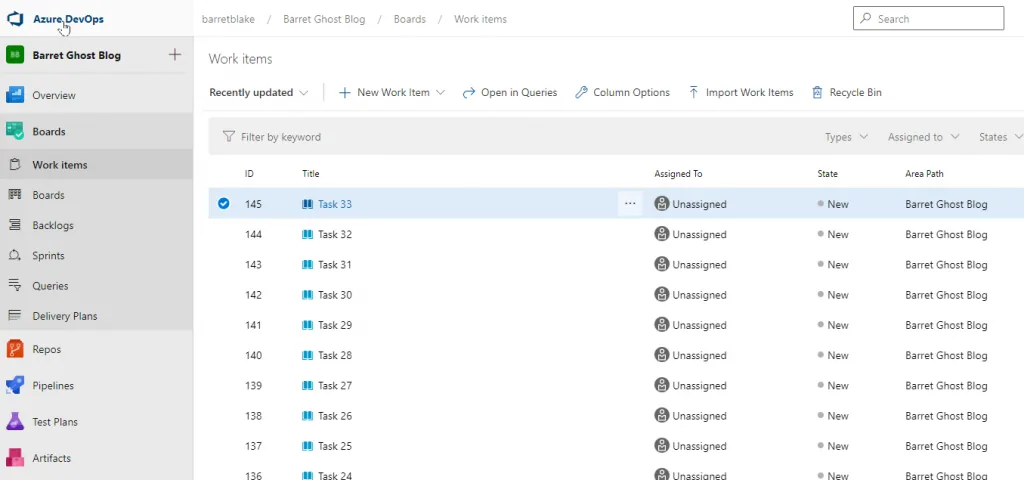This screenshot has height=480, width=1024.
Task: Click Barret Ghost Blog area path for Task 26
Action: [946, 416]
